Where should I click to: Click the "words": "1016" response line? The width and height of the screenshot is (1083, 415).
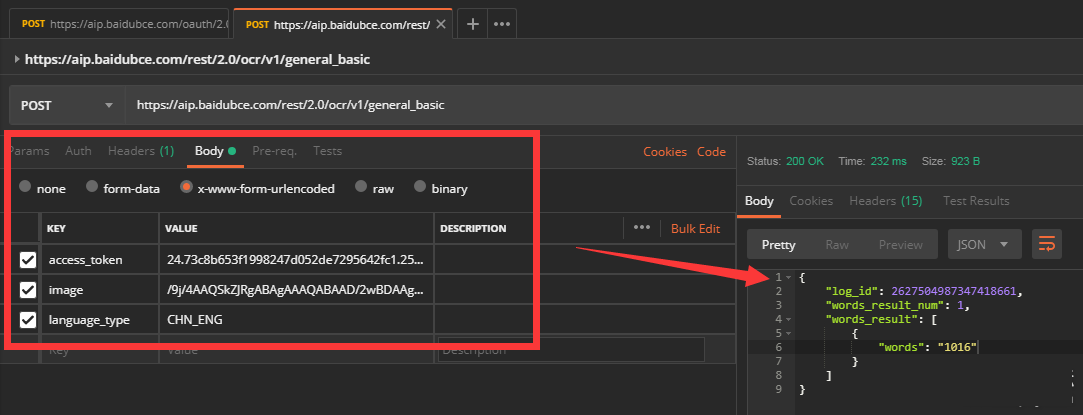pyautogui.click(x=928, y=347)
